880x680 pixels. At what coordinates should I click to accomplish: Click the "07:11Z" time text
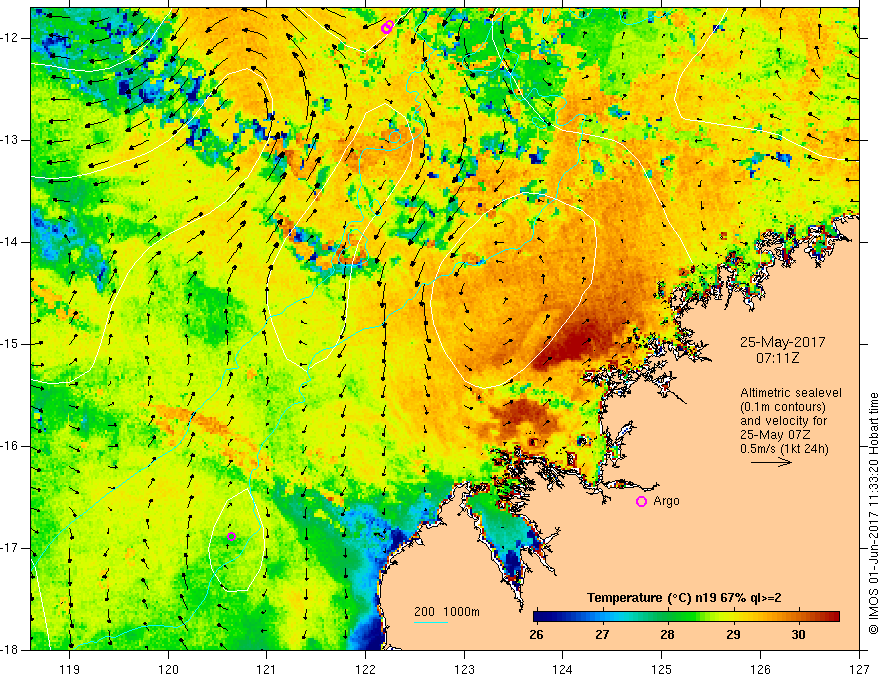(777, 357)
